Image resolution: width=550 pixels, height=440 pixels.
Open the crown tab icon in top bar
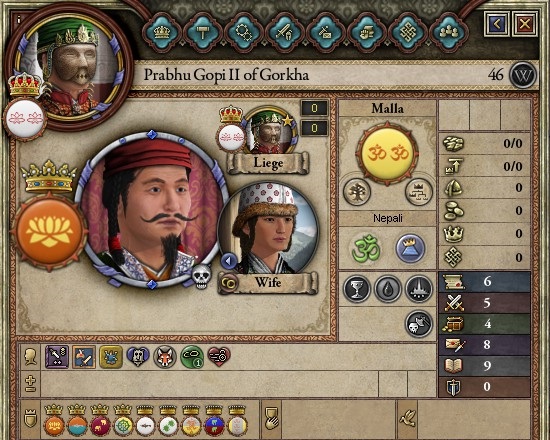point(162,33)
